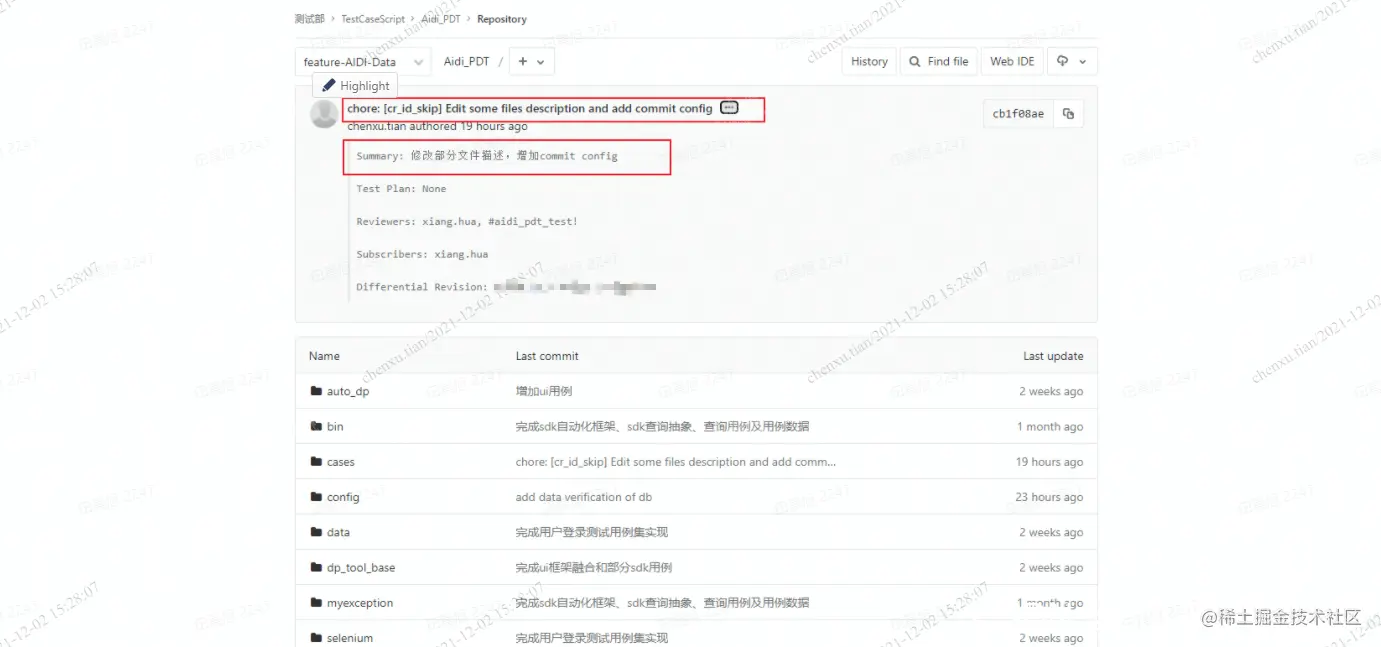Click 2 weeks ago in auto_dp row
The image size is (1381, 647).
click(1051, 391)
